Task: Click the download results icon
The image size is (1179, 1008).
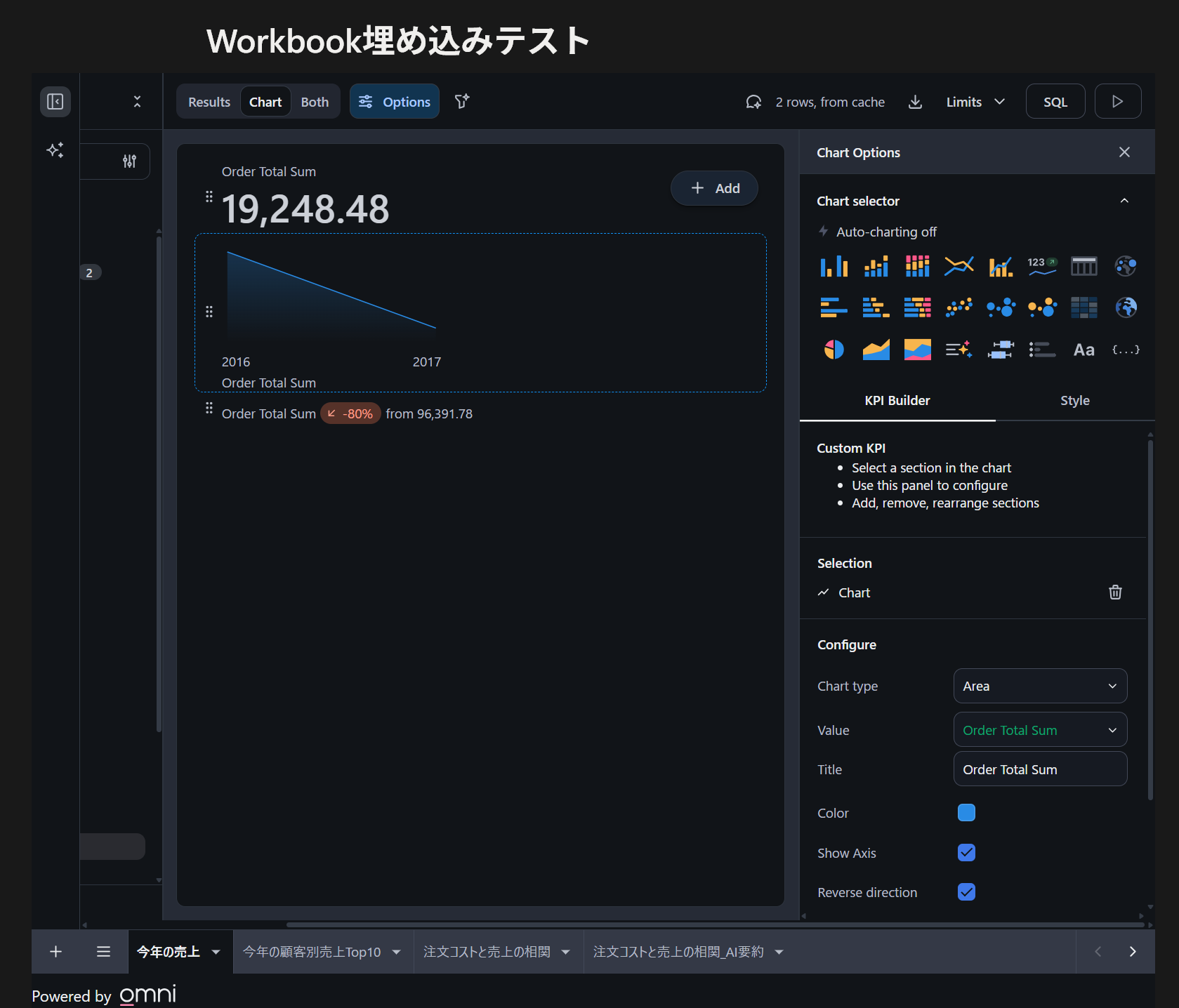Action: [x=915, y=102]
